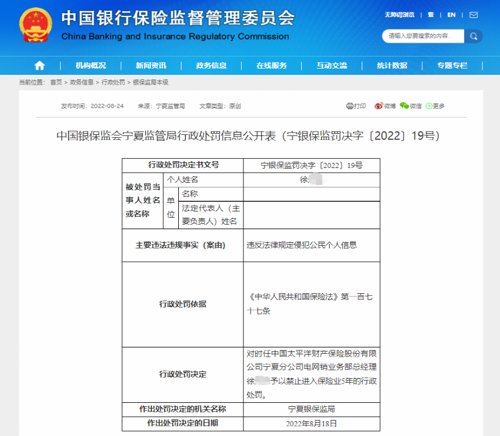Open the envelope mail icon in header
The image size is (500, 436).
click(473, 15)
